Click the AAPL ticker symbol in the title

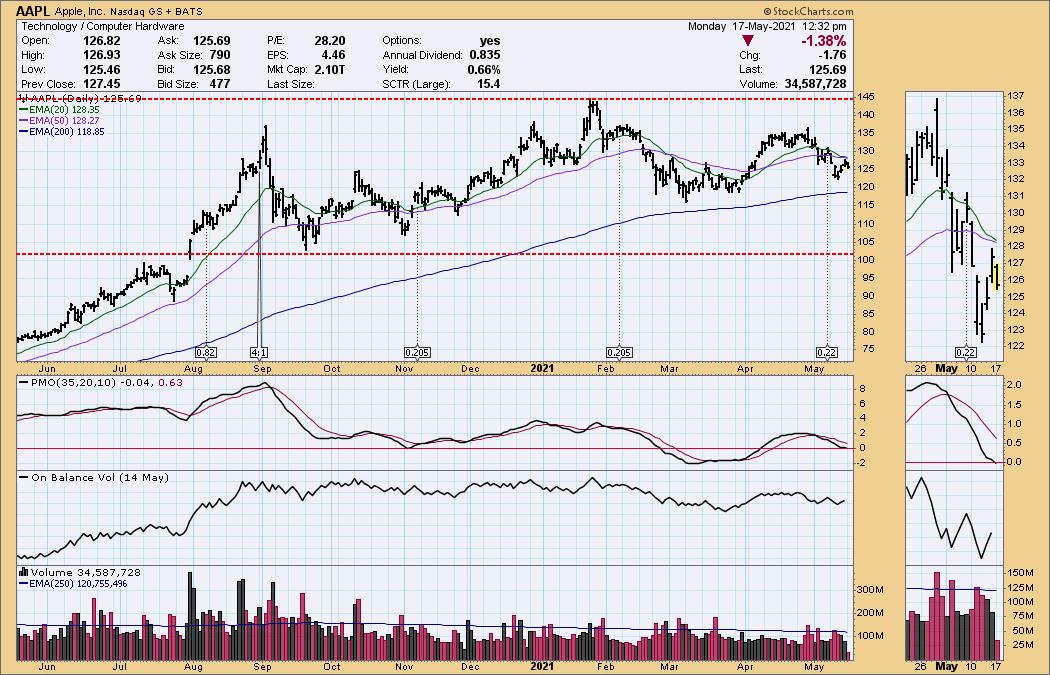pyautogui.click(x=31, y=11)
